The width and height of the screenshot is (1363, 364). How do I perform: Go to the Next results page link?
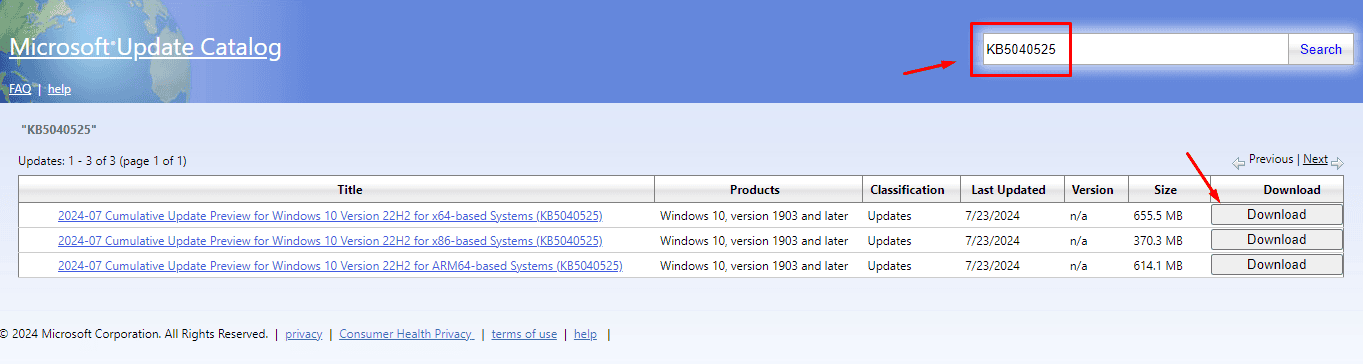point(1315,159)
